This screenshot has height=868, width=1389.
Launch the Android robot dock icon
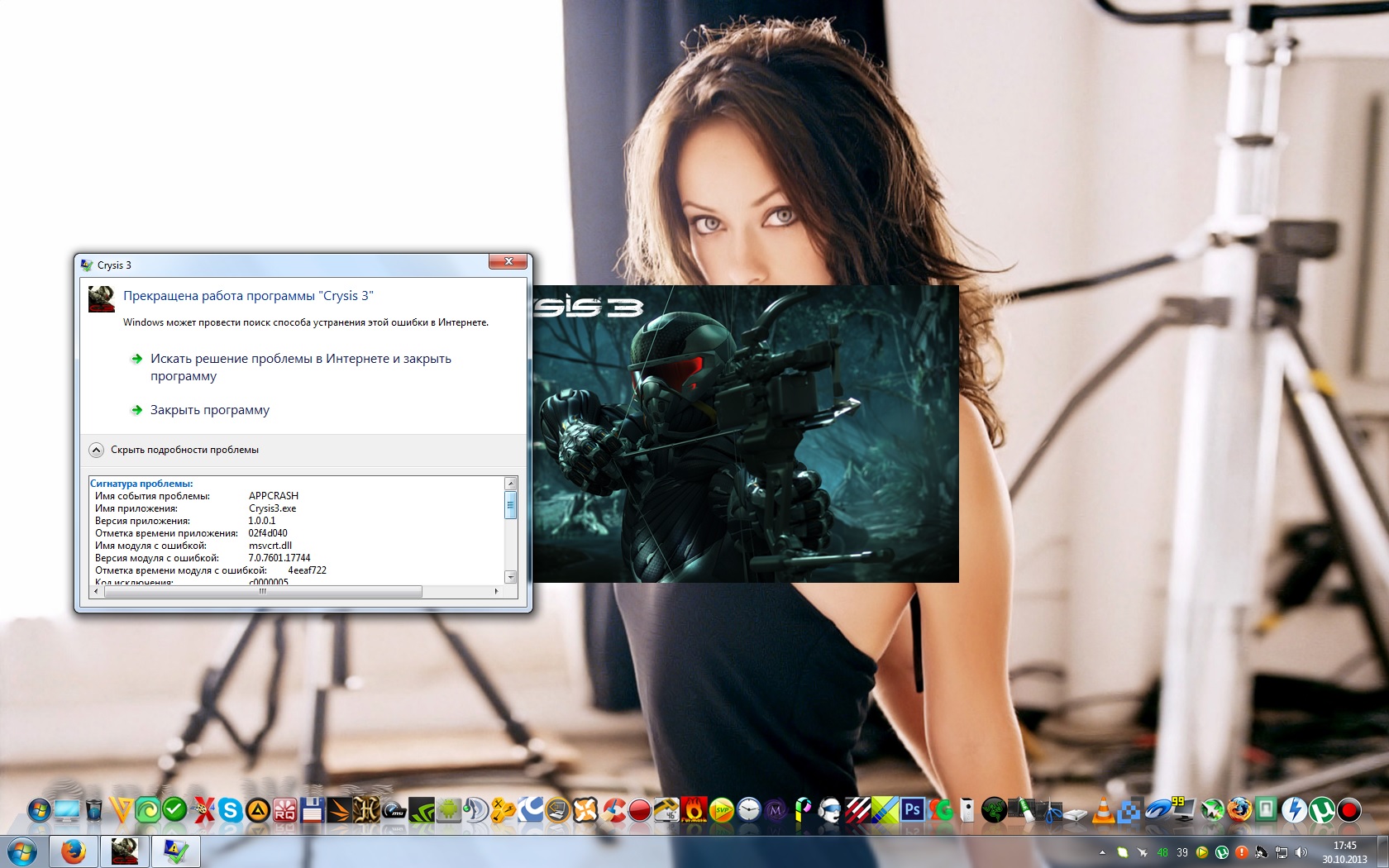[448, 809]
